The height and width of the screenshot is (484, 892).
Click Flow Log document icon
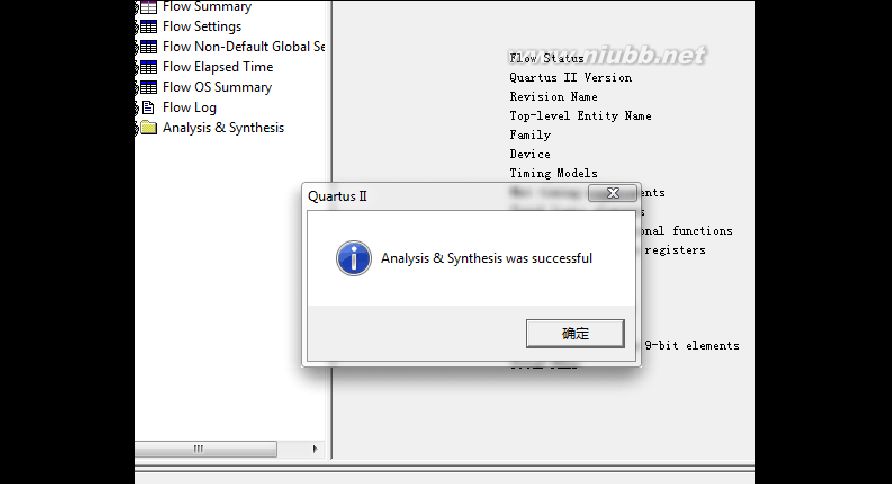(x=148, y=107)
